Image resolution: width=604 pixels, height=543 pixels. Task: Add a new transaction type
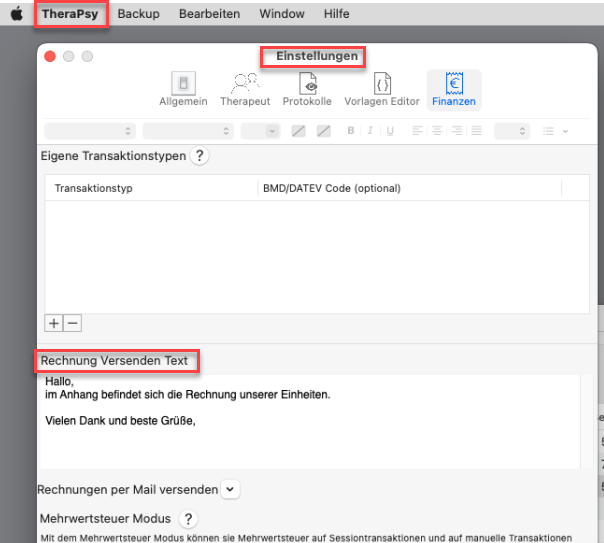click(x=54, y=323)
